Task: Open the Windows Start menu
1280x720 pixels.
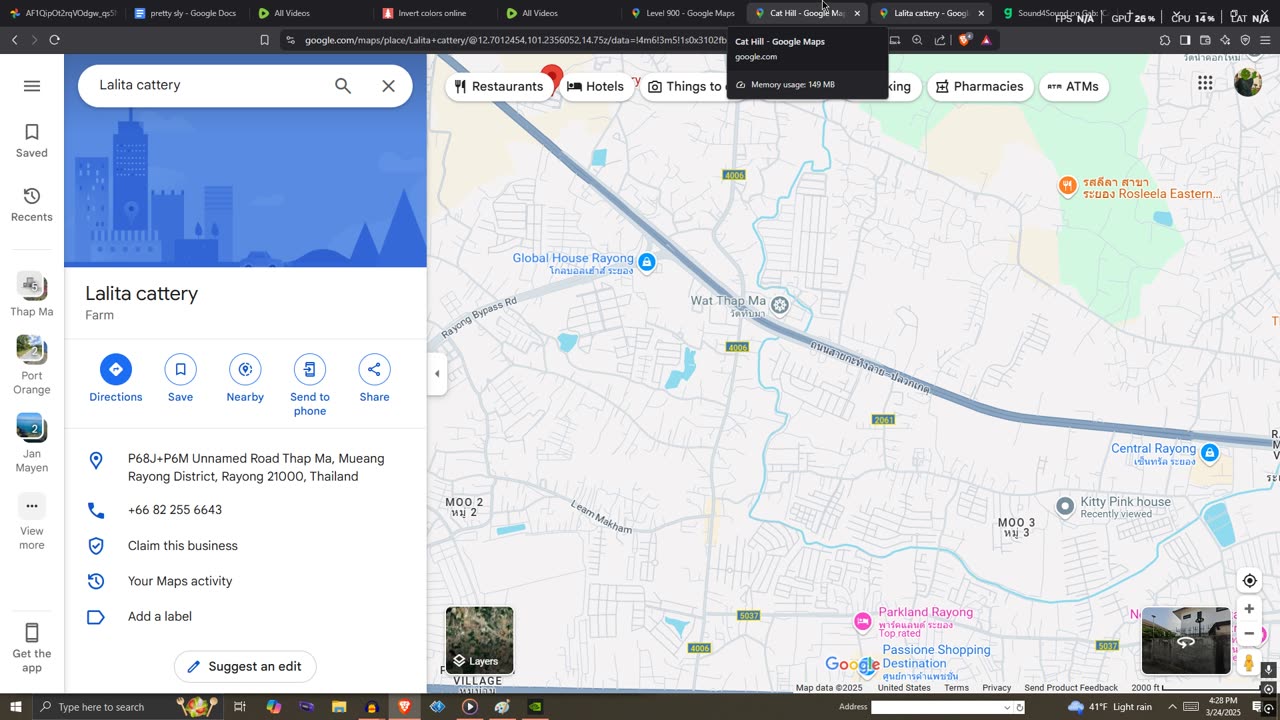Action: click(15, 707)
